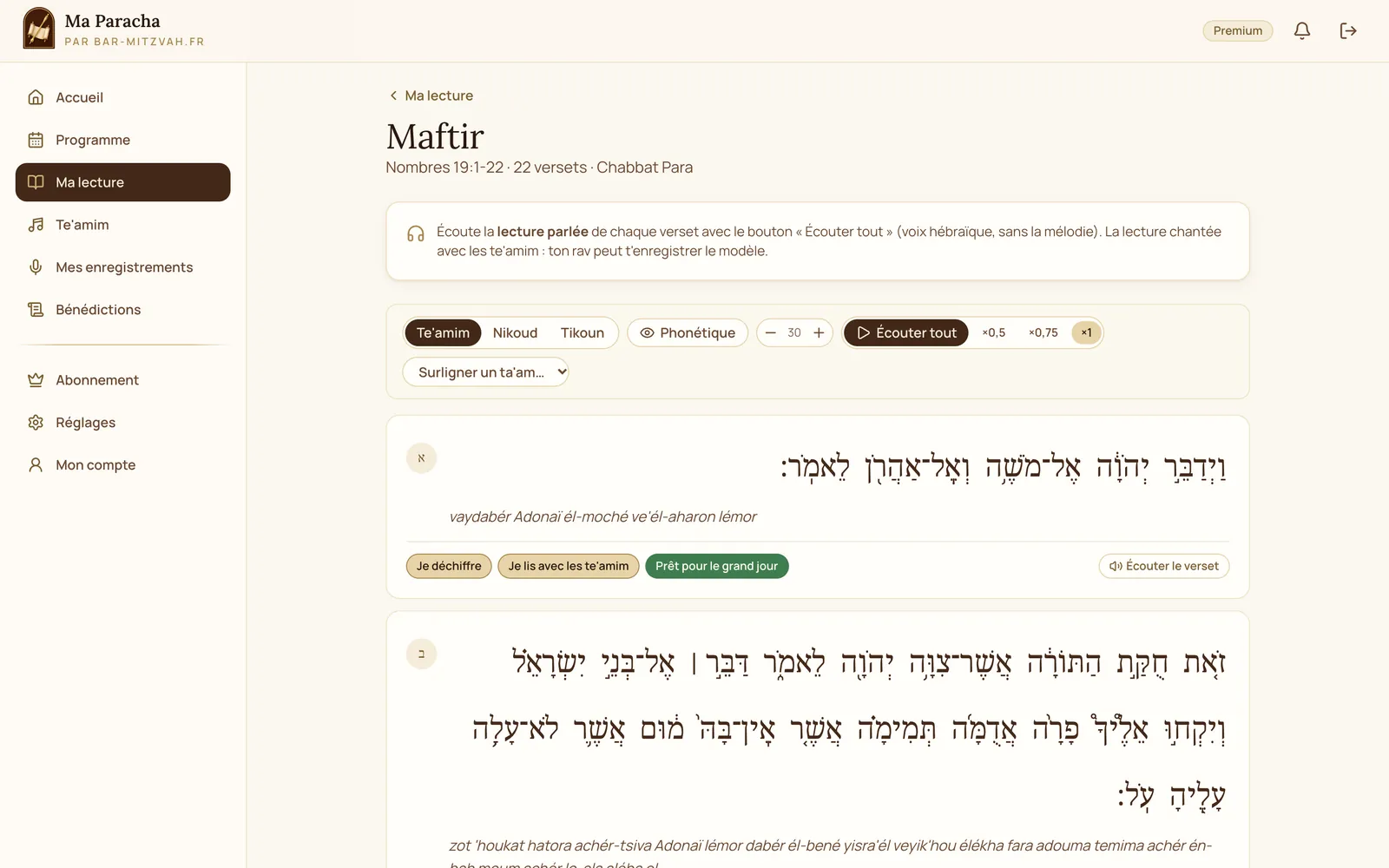1389x868 pixels.
Task: Switch text display to Tikoun
Action: point(582,332)
